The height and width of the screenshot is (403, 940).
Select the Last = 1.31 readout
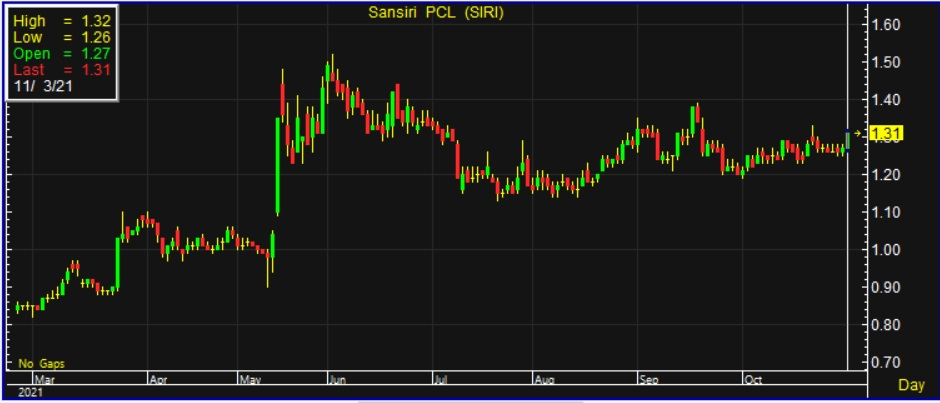click(62, 70)
